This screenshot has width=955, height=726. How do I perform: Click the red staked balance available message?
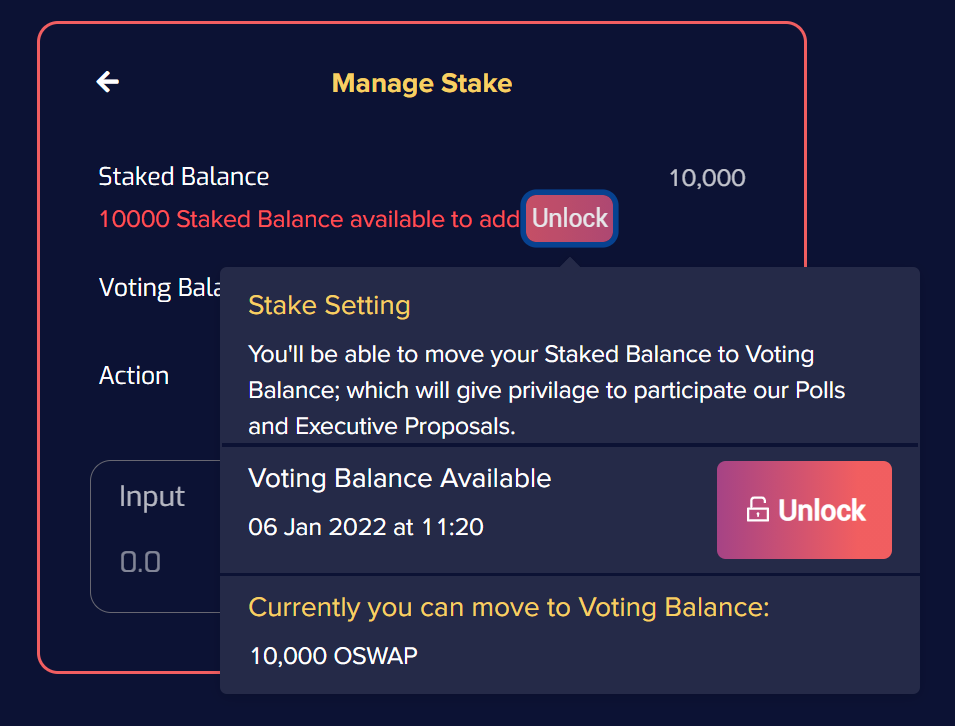tap(308, 218)
